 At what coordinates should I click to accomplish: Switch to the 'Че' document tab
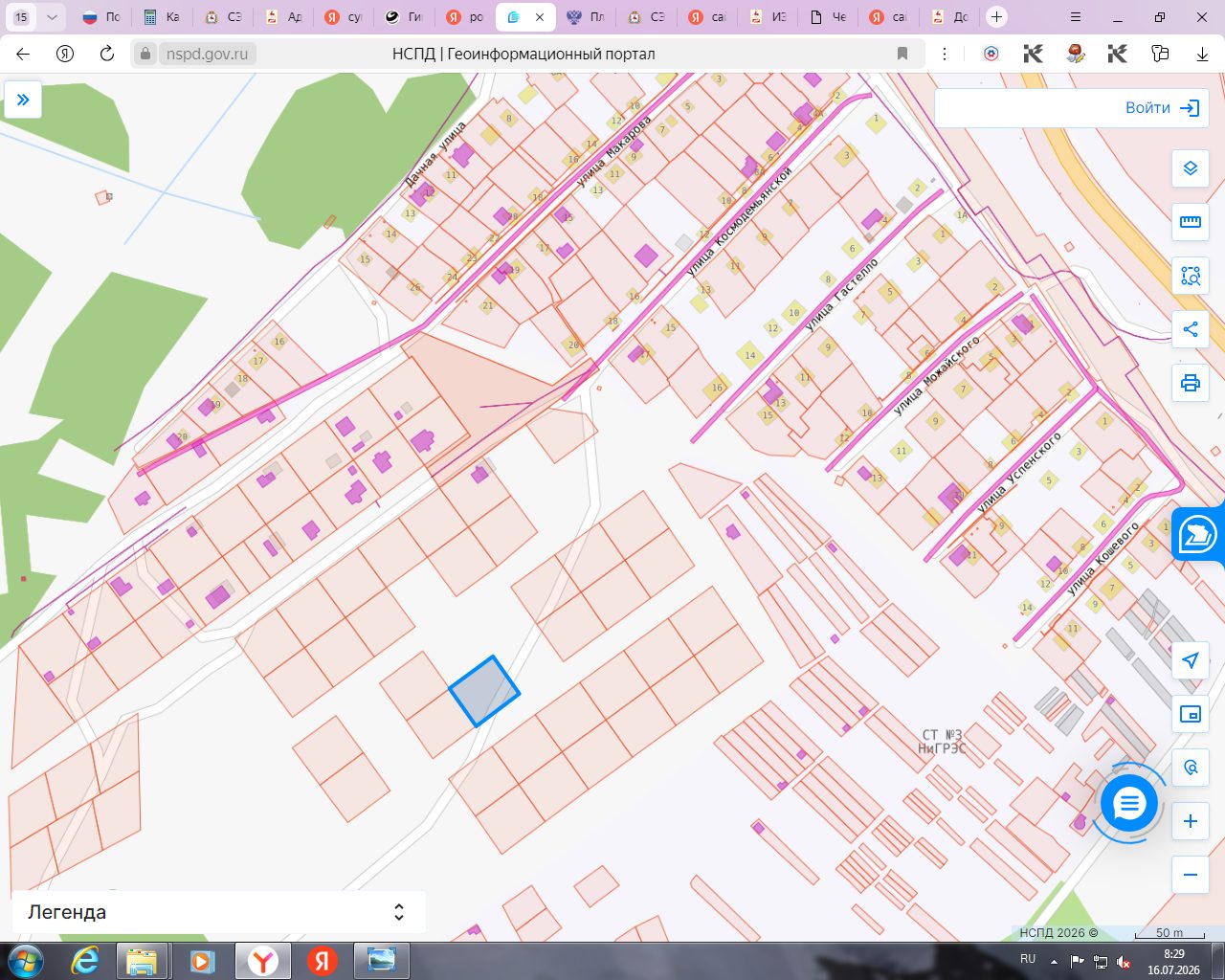click(x=828, y=17)
